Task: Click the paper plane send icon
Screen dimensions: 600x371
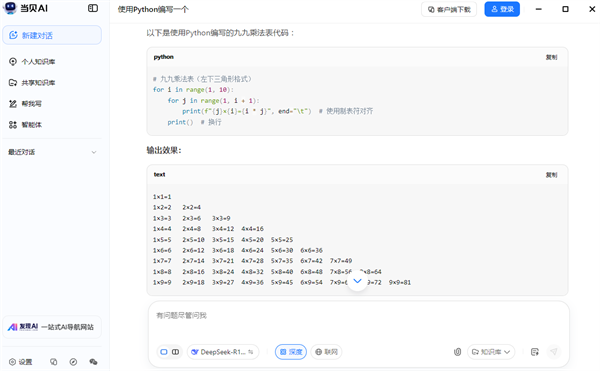Action: (554, 352)
